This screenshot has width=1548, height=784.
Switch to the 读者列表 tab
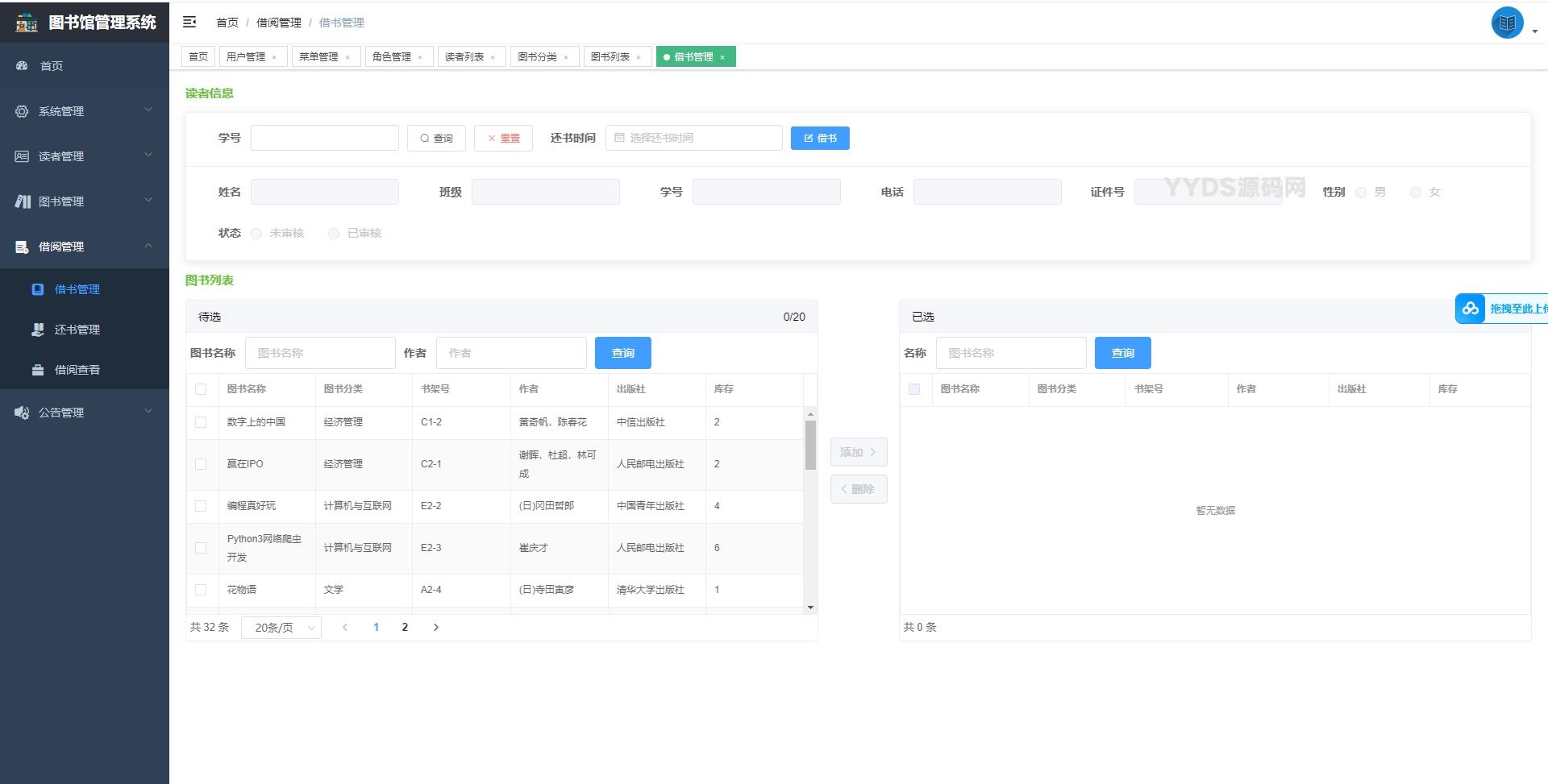(x=464, y=57)
